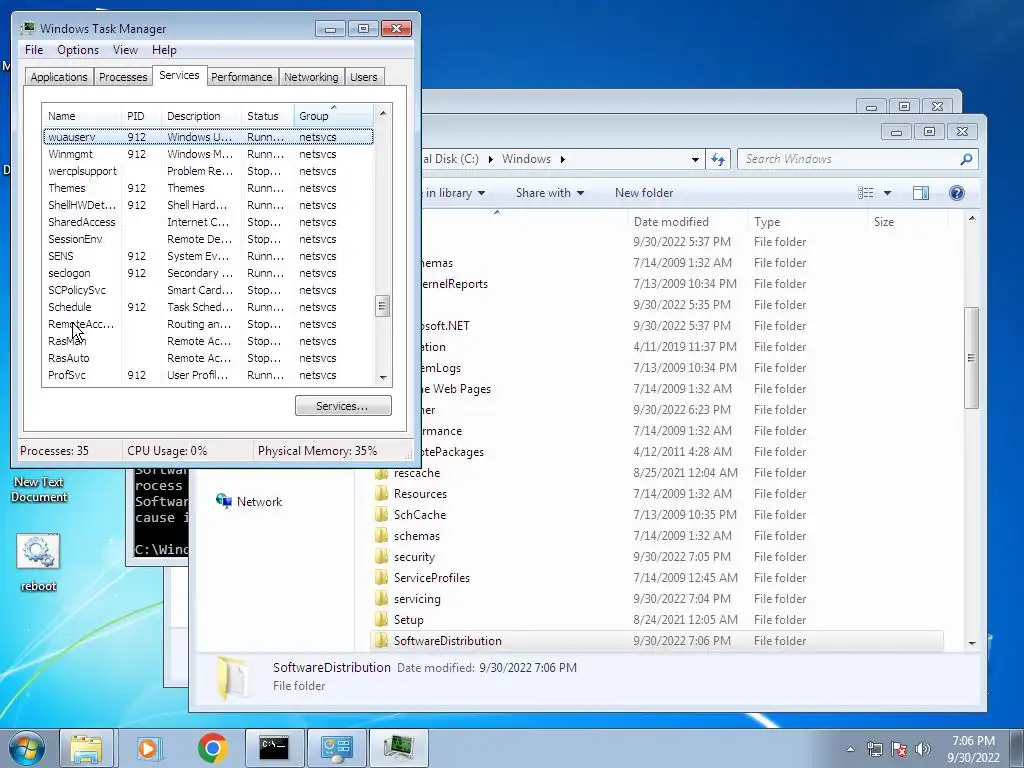Switch to the Applications tab
The image size is (1024, 768).
pos(59,77)
